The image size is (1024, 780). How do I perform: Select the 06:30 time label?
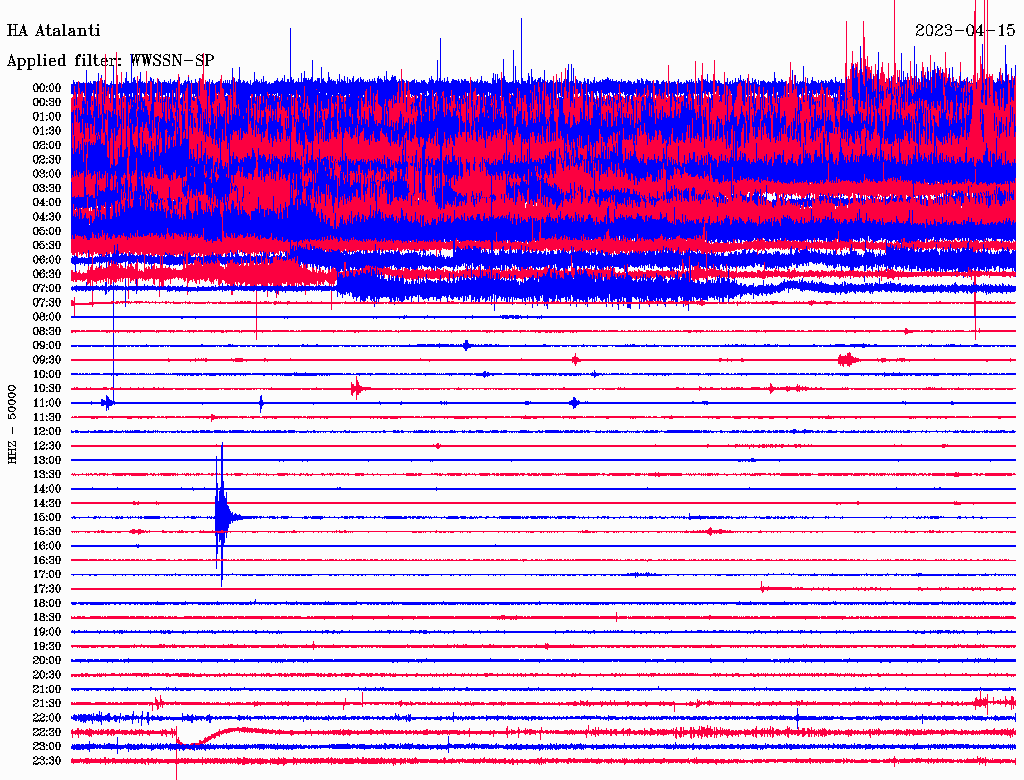[x=47, y=274]
